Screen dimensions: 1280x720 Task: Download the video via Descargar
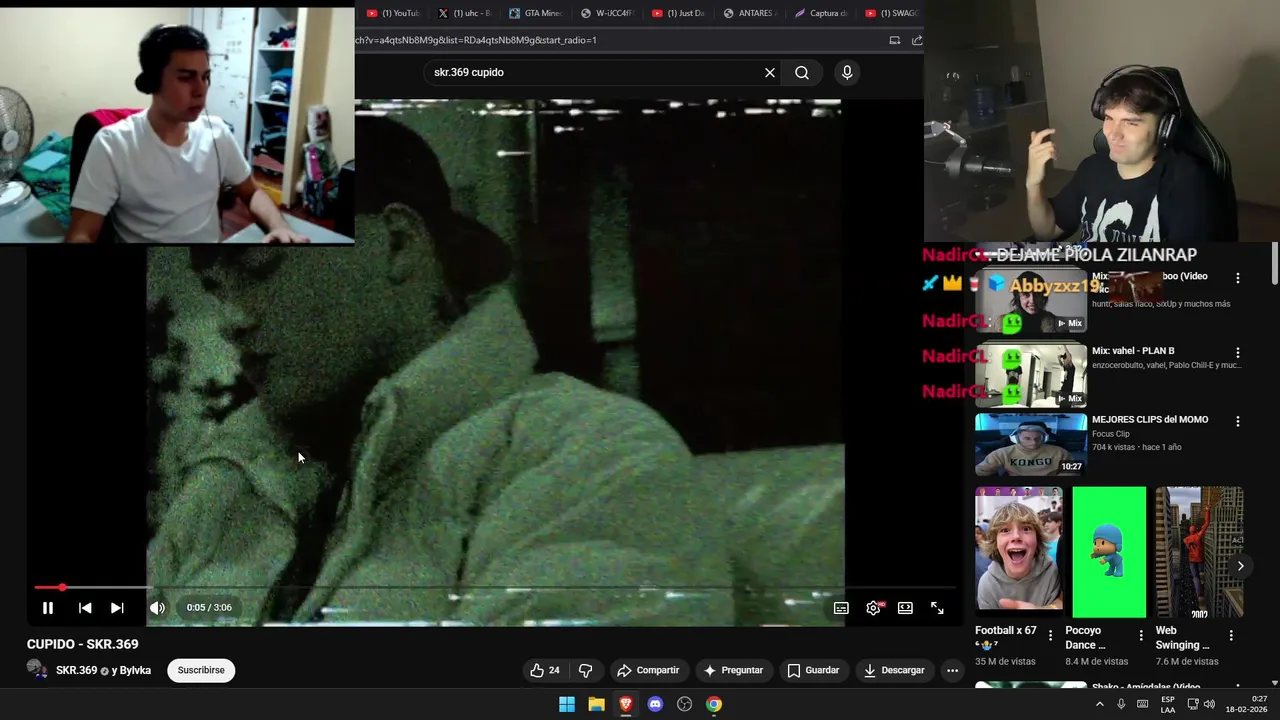pos(894,670)
